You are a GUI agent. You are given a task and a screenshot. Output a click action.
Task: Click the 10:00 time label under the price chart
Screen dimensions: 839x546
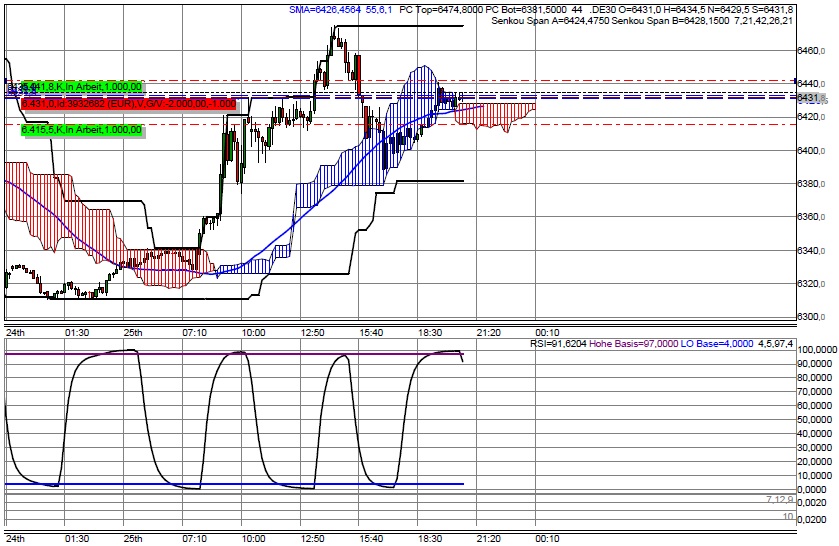[254, 332]
